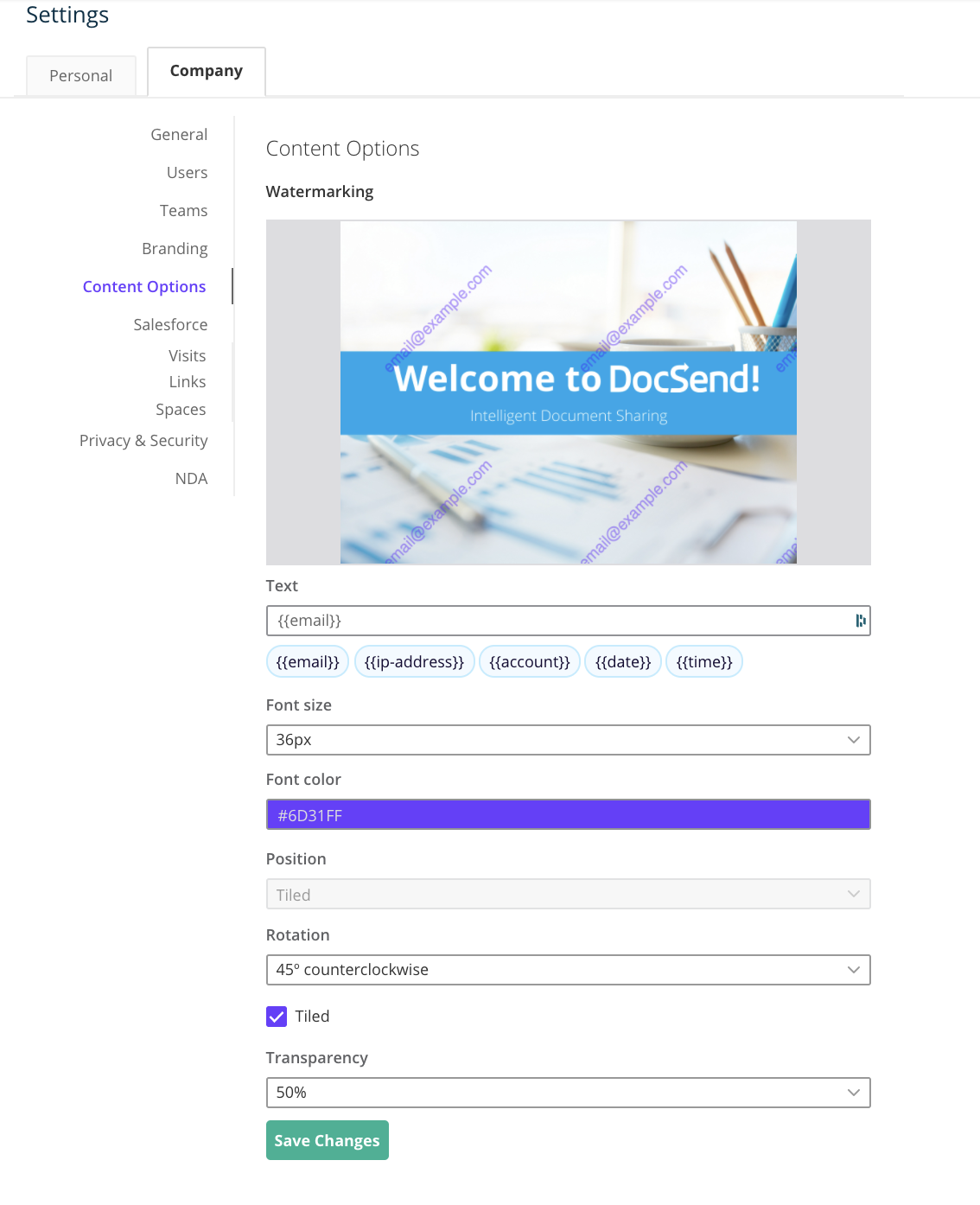The width and height of the screenshot is (980, 1205).
Task: Open the font color picker field
Action: coord(568,814)
